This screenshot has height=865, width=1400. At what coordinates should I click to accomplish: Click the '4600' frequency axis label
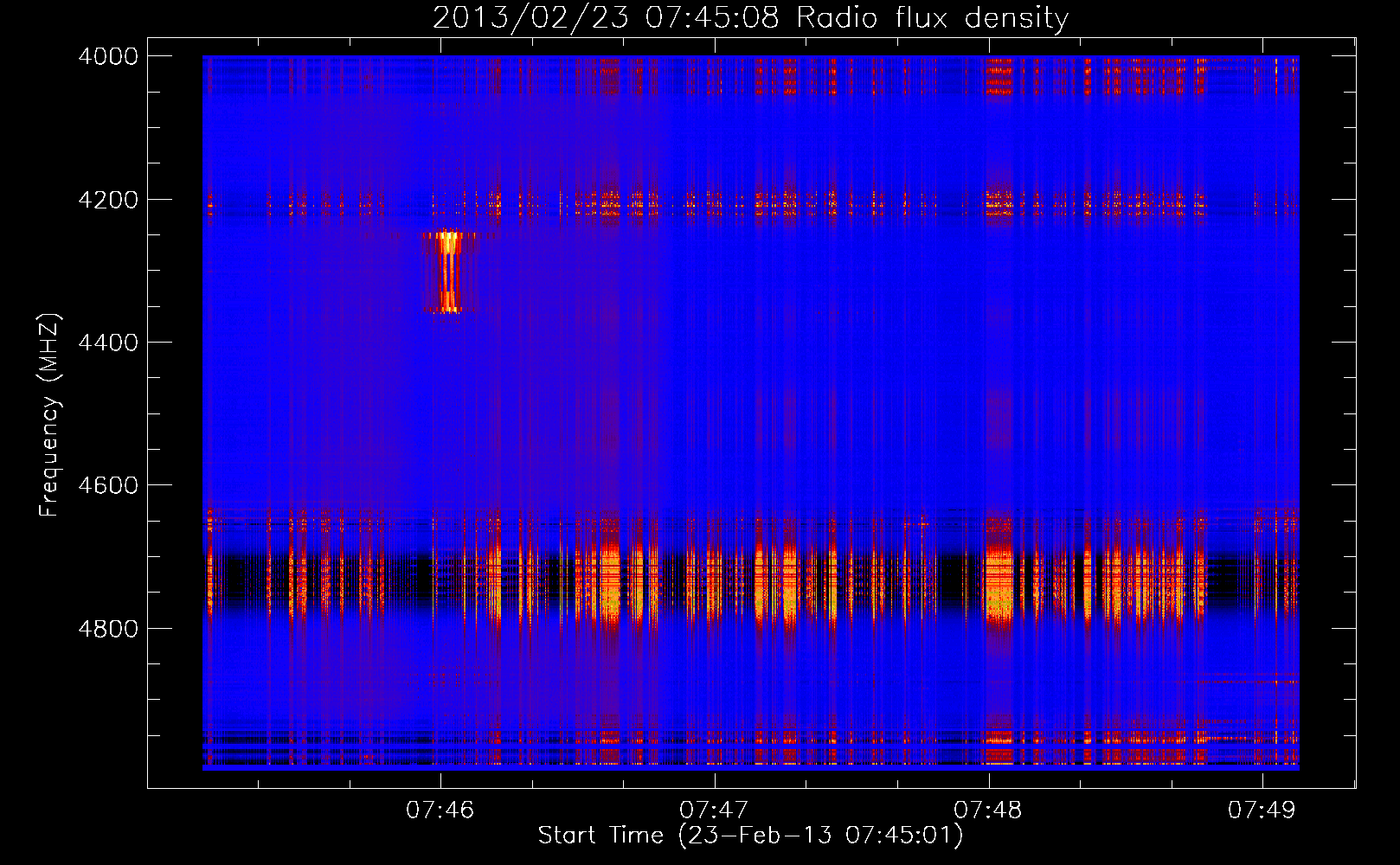tap(108, 485)
